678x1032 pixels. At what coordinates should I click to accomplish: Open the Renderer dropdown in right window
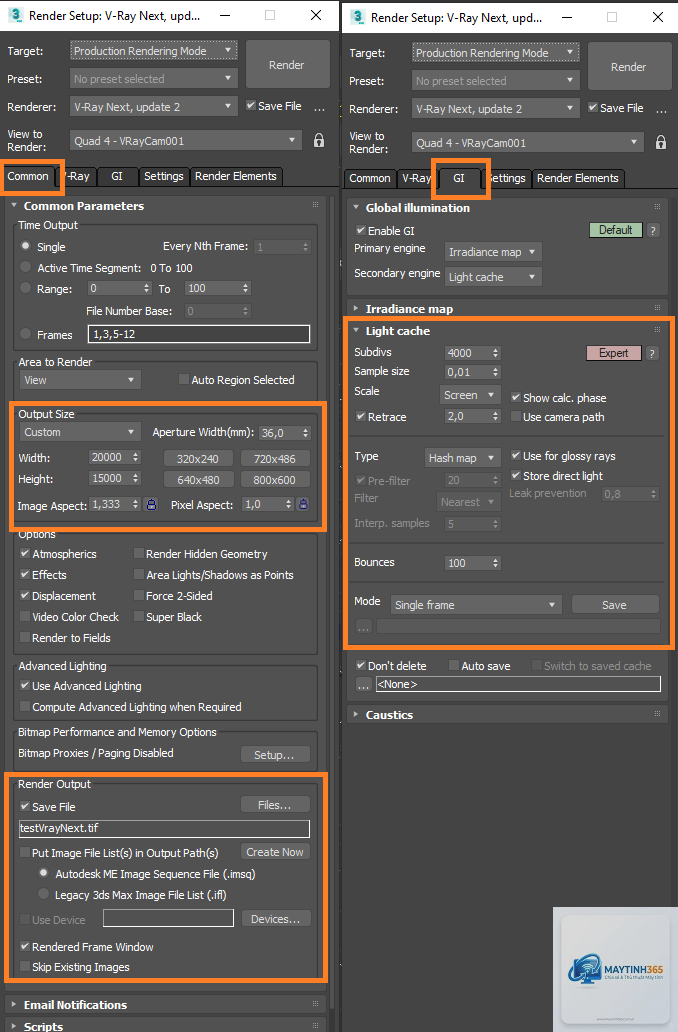(x=496, y=109)
